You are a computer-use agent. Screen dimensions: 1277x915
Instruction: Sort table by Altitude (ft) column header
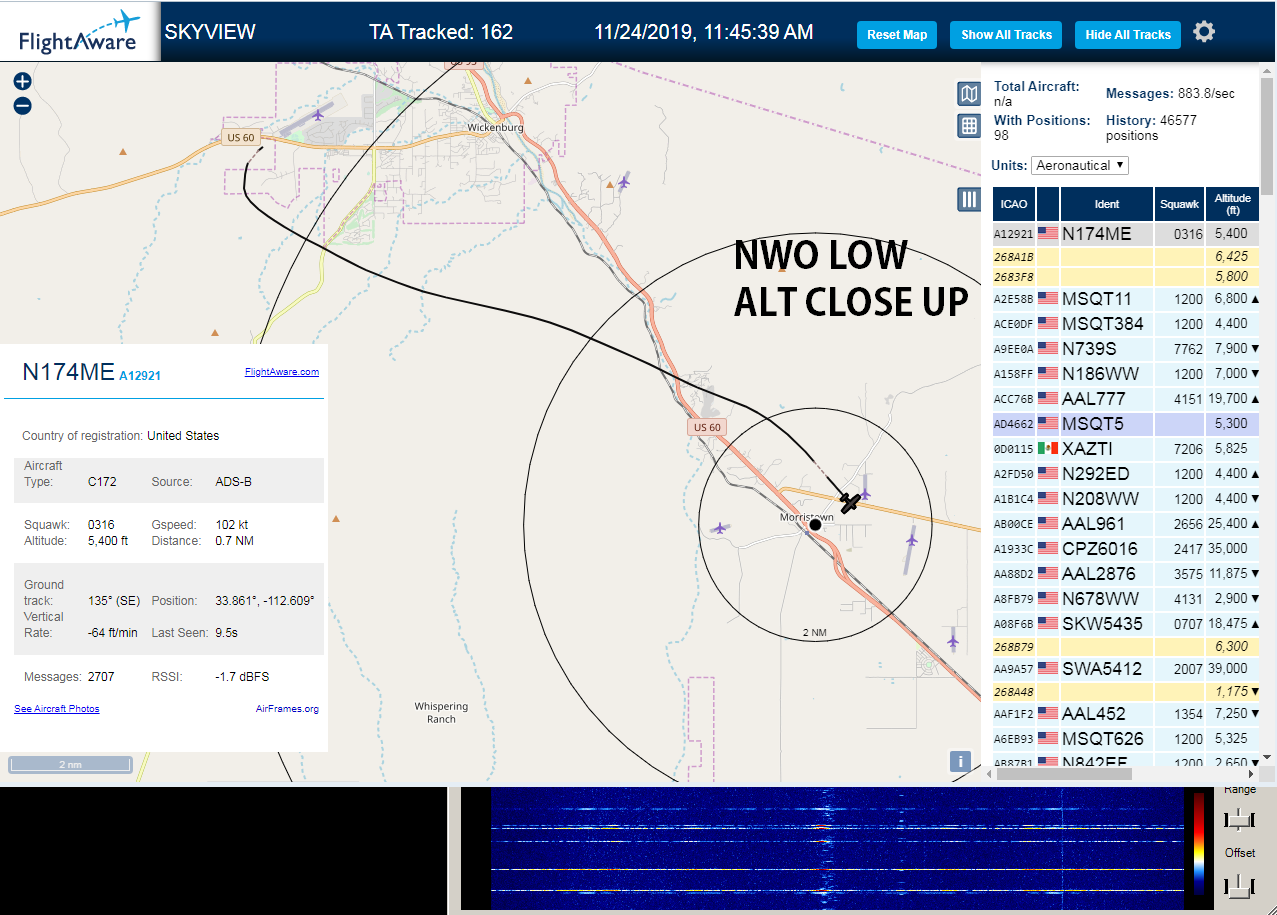pos(1233,204)
